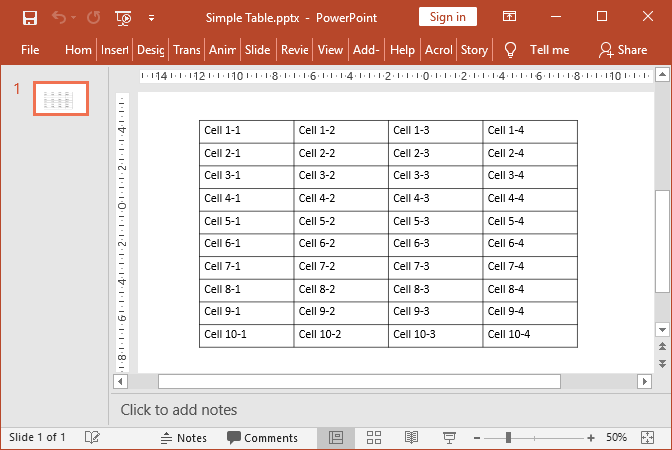Screen dimensions: 672x450
Task: Start slideshow from beginning via quick access icon
Action: [x=123, y=17]
